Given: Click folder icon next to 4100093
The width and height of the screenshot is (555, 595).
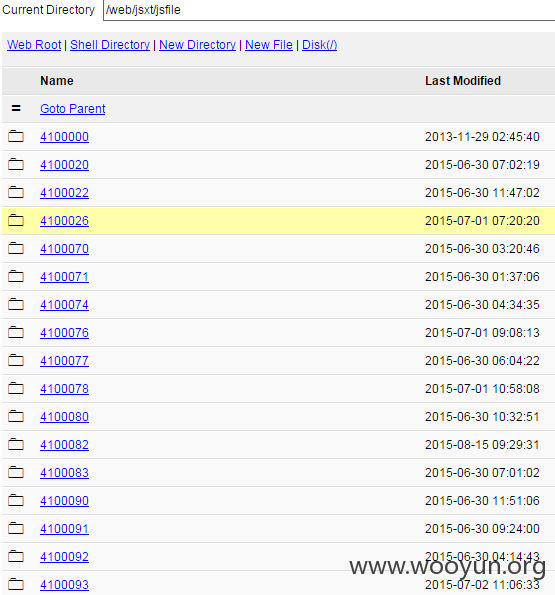Looking at the screenshot, I should pos(16,584).
